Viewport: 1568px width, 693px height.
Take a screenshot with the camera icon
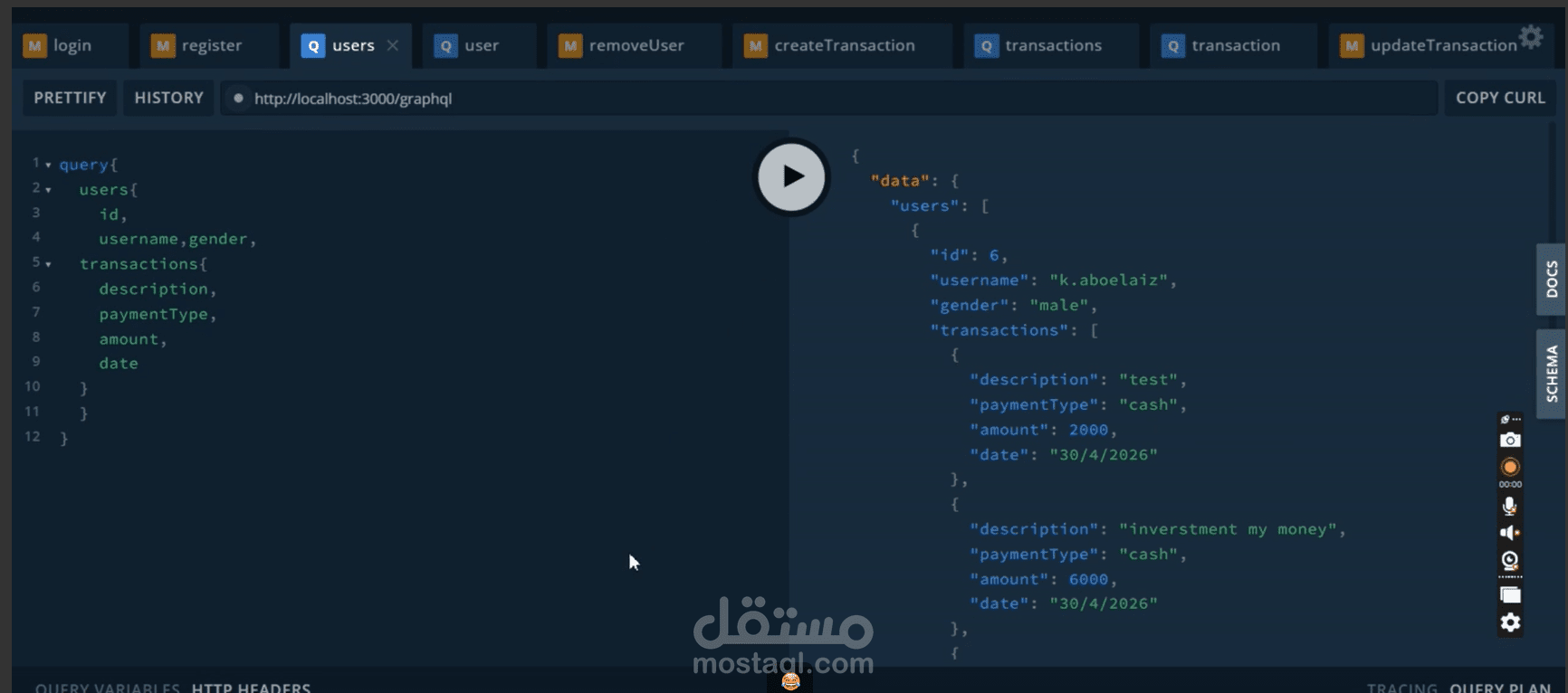(x=1510, y=440)
